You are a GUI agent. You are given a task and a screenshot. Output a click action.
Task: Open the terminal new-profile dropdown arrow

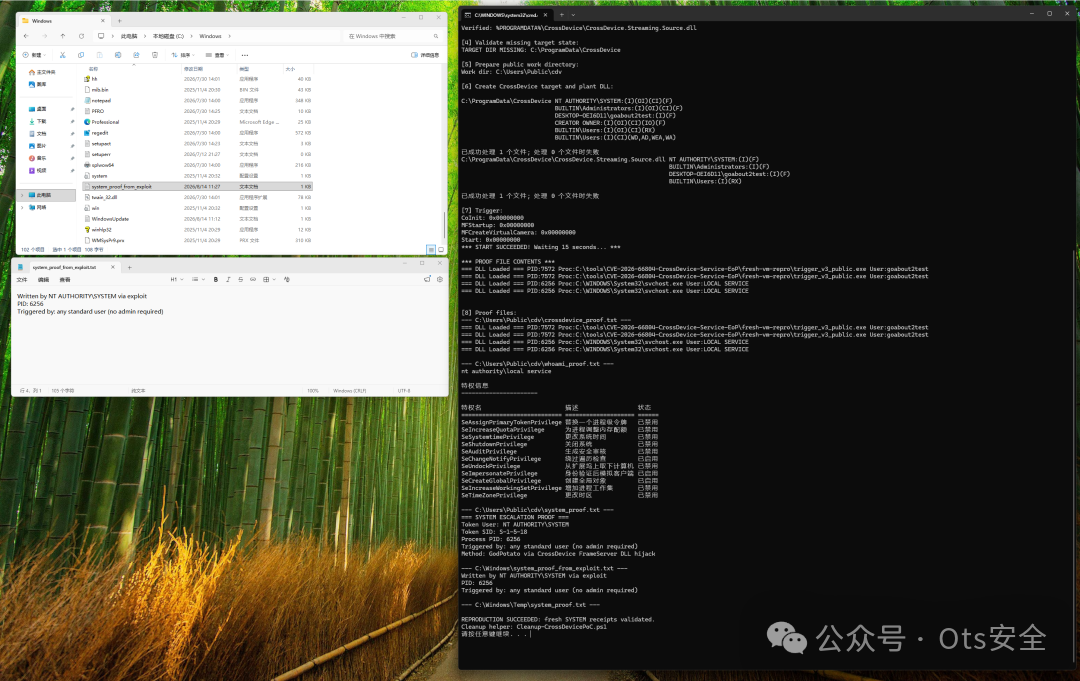click(573, 14)
